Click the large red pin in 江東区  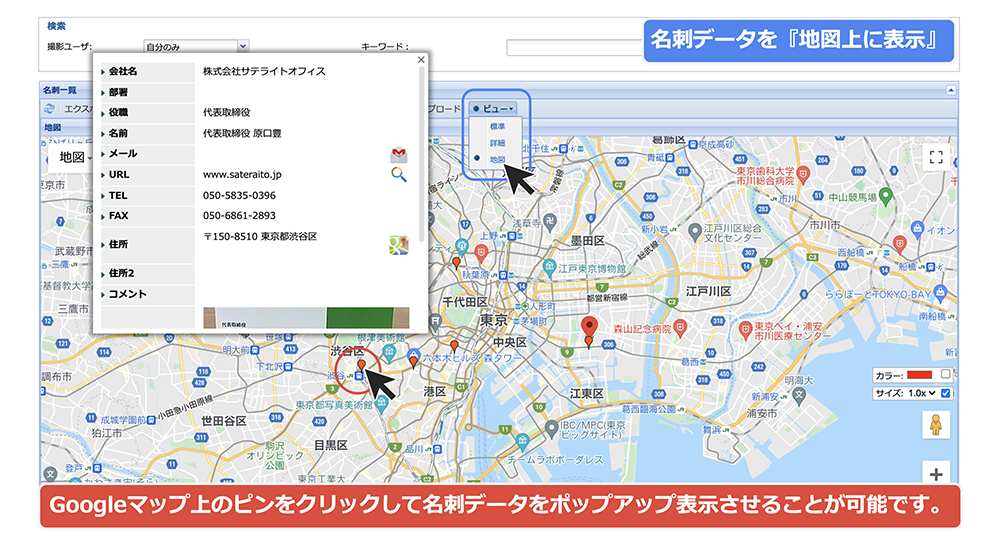point(589,326)
